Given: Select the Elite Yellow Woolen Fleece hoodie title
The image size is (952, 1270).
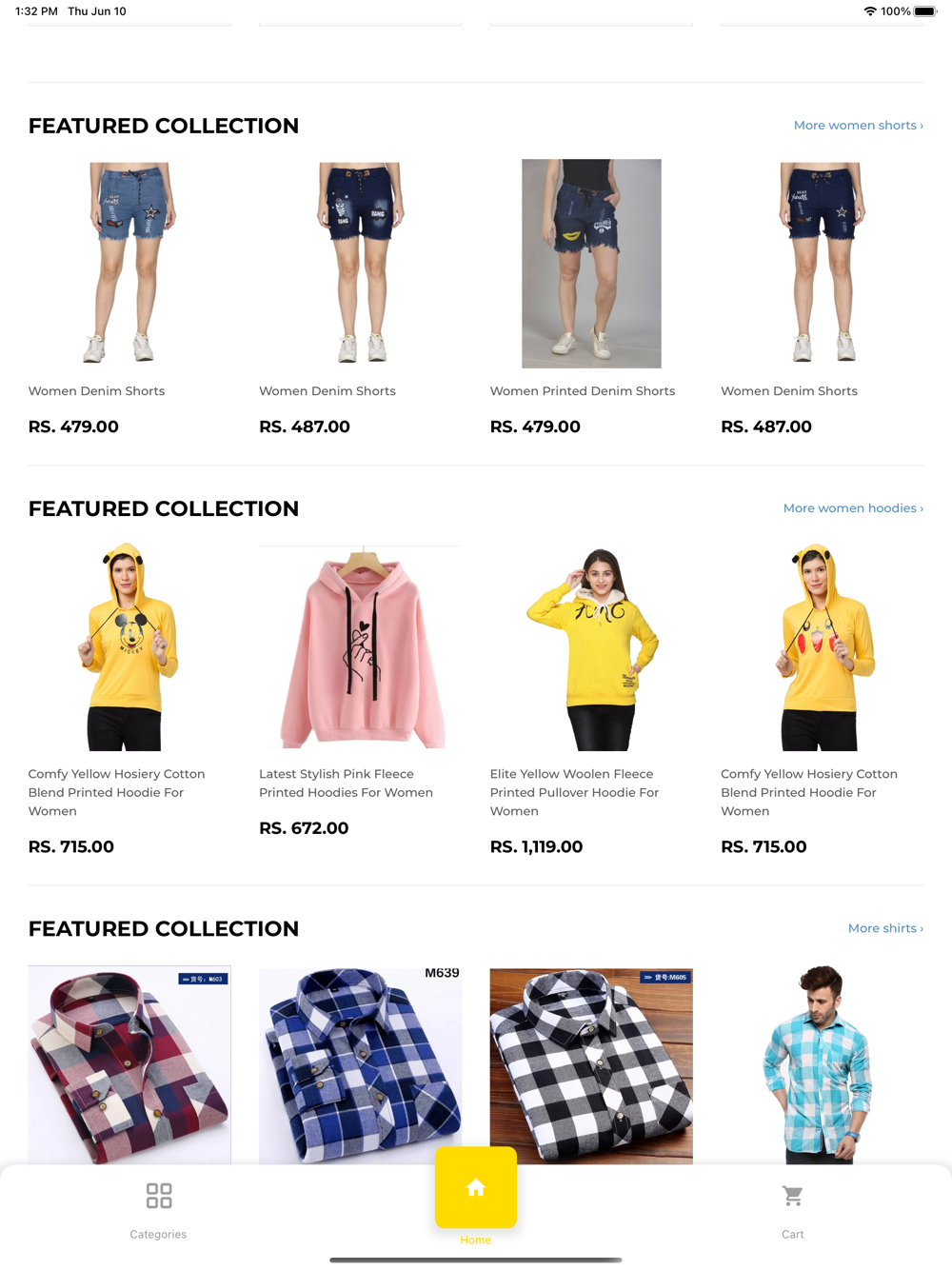Looking at the screenshot, I should click(574, 792).
